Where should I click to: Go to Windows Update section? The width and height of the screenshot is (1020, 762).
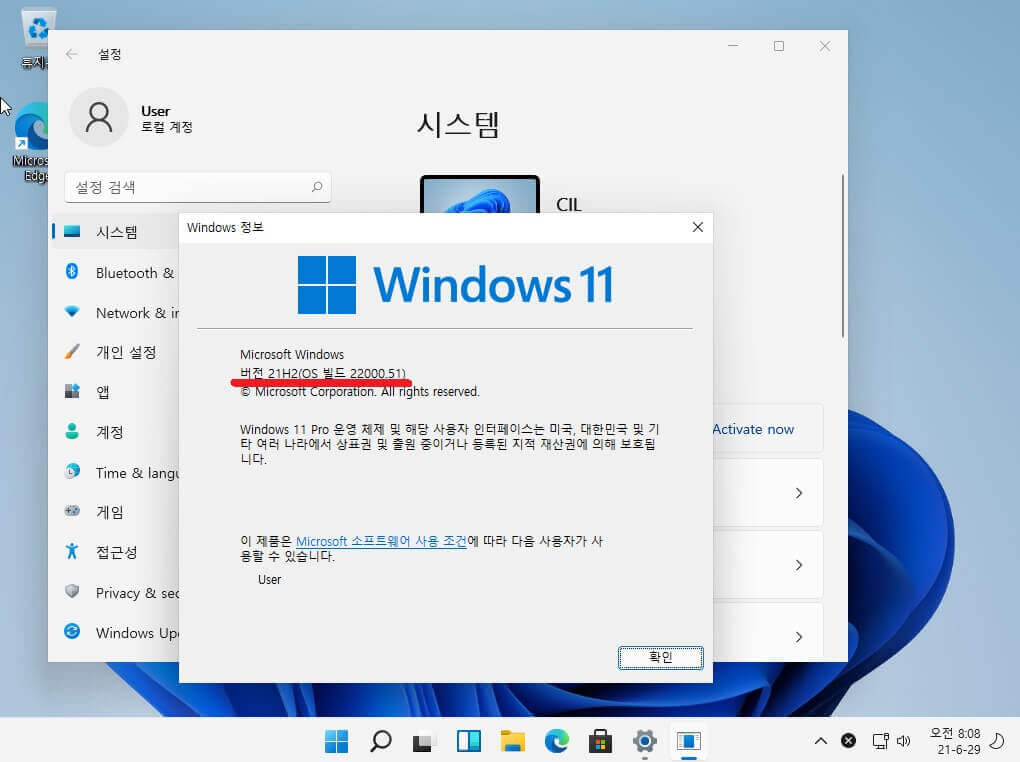118,633
